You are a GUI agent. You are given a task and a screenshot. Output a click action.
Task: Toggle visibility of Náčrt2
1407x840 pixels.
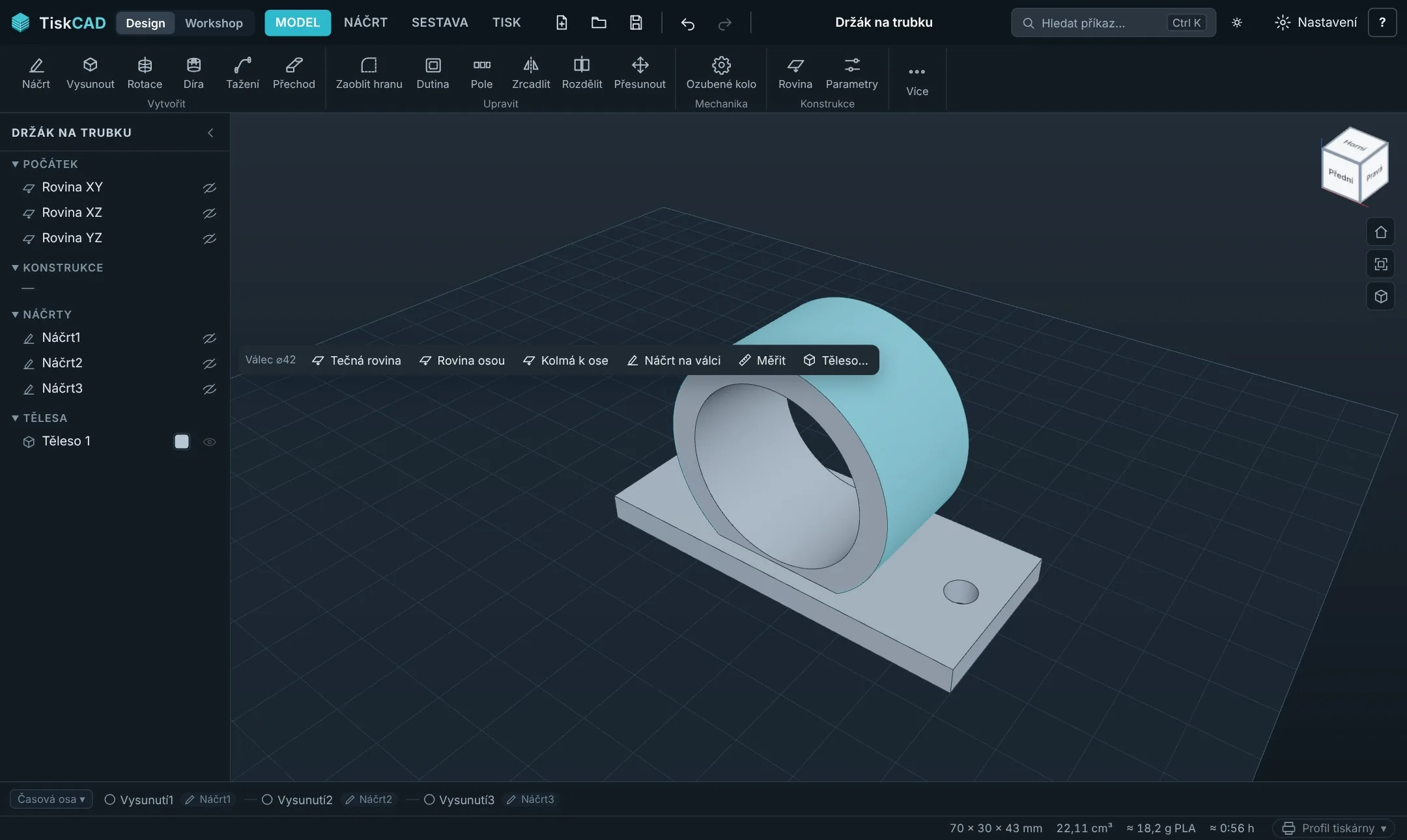coord(209,363)
